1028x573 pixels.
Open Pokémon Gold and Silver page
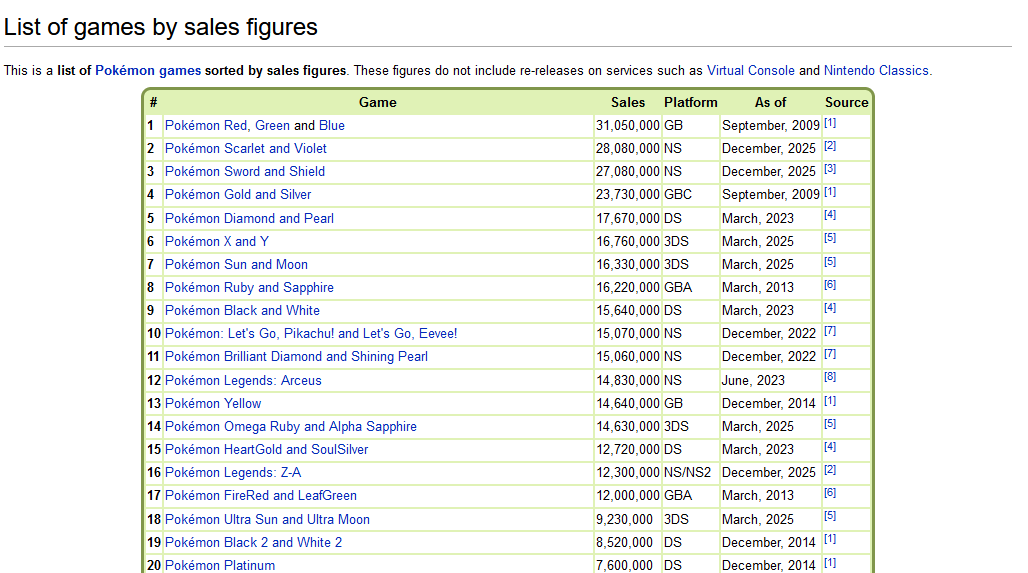click(x=238, y=195)
